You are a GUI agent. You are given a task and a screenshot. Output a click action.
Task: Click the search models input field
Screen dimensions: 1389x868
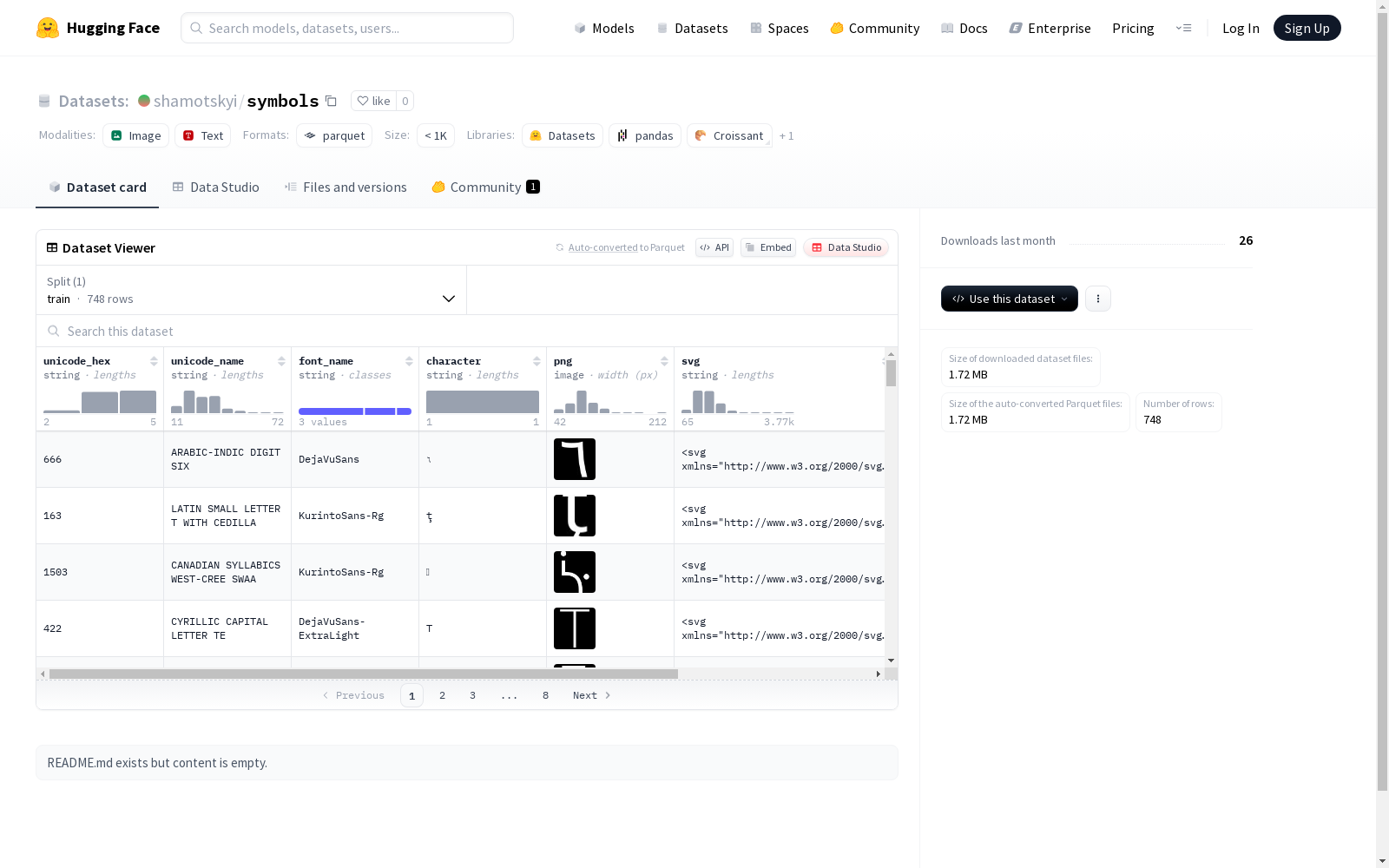coord(347,28)
